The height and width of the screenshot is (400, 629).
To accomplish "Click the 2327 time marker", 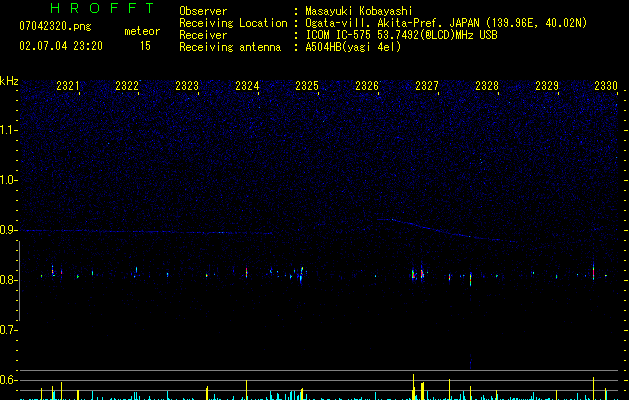I will 427,85.
